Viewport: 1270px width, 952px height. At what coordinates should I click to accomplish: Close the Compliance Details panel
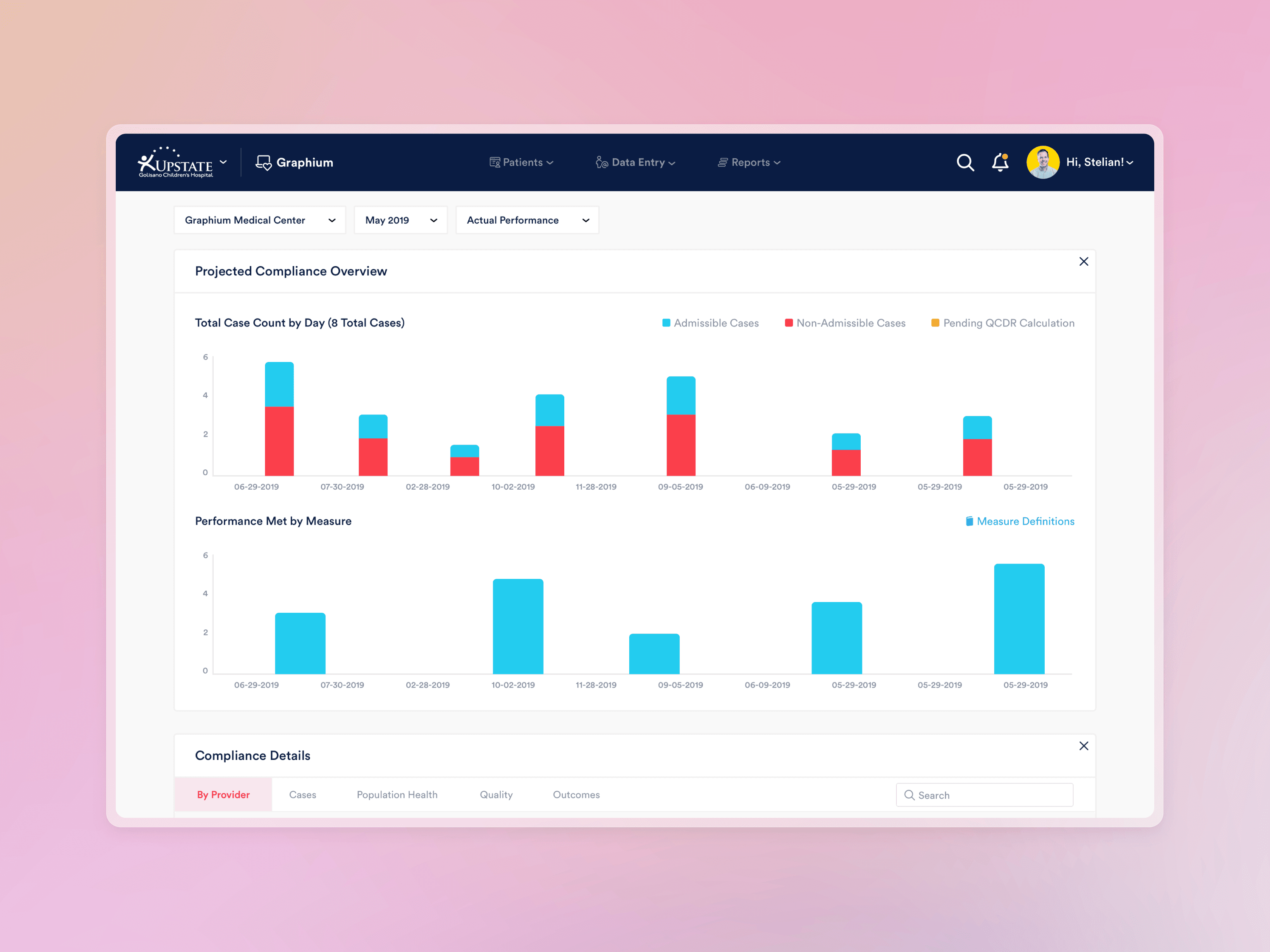tap(1084, 746)
